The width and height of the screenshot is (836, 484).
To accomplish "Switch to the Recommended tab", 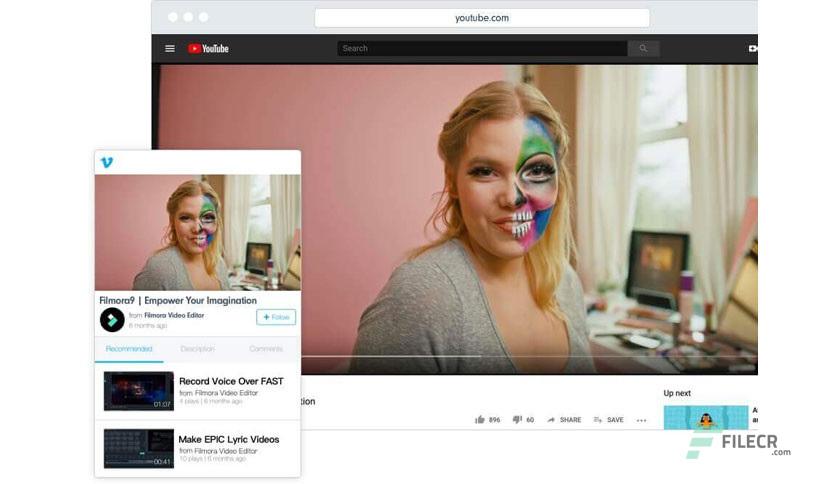I will coord(129,349).
